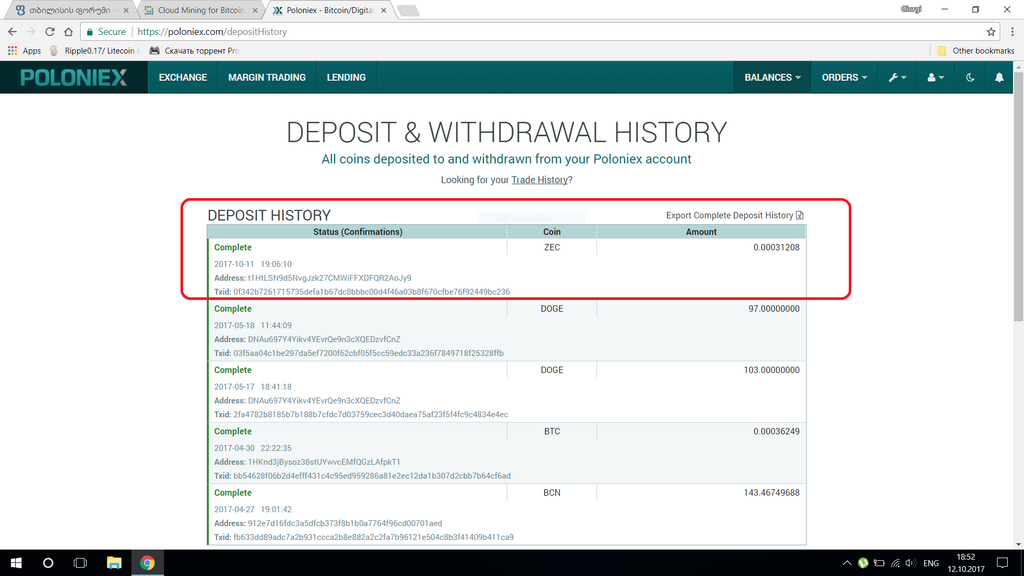Open the notifications bell
Image resolution: width=1024 pixels, height=576 pixels.
(x=999, y=77)
